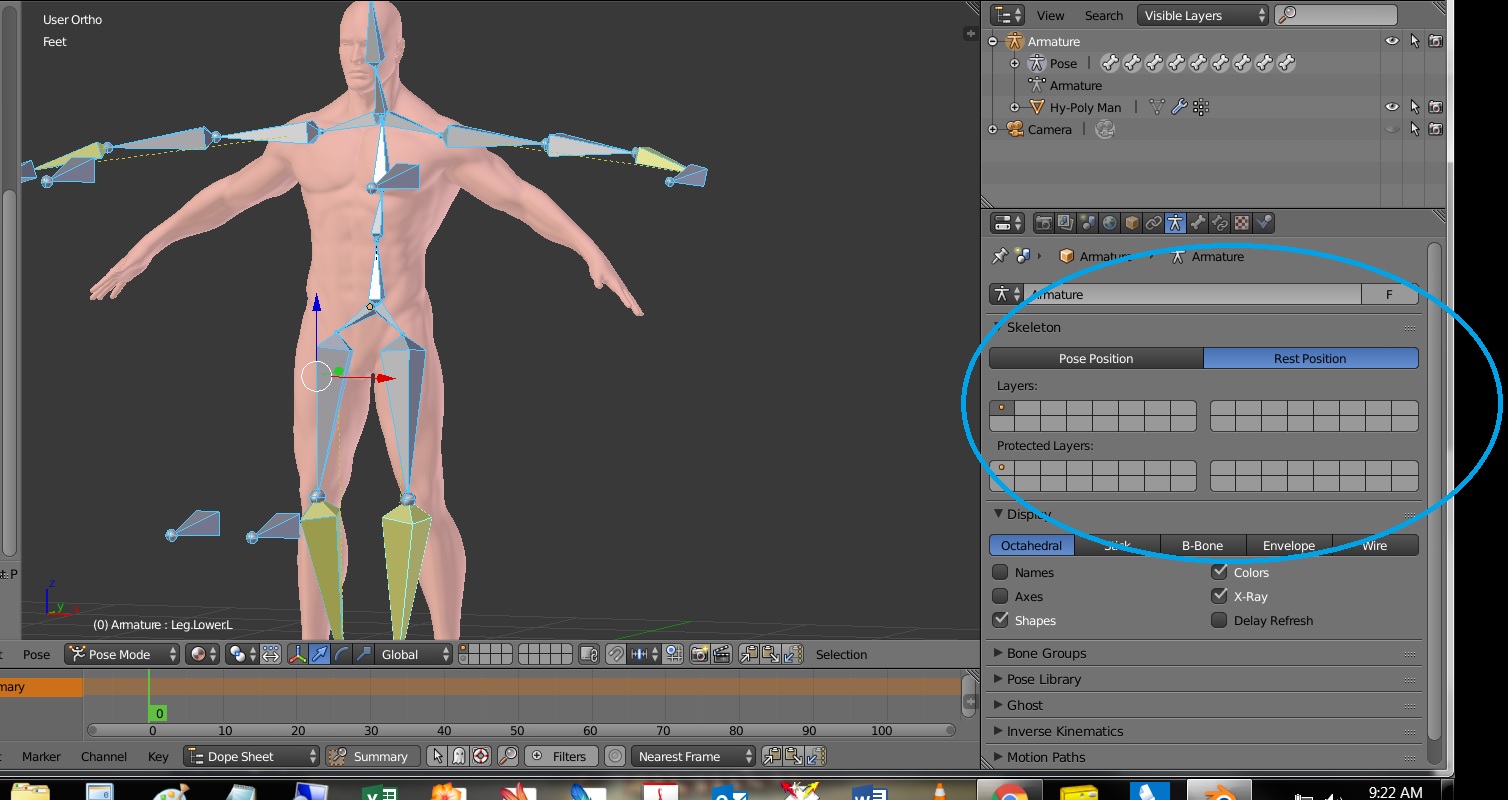This screenshot has width=1508, height=800.
Task: Open the Bone properties tab
Action: click(x=1197, y=222)
